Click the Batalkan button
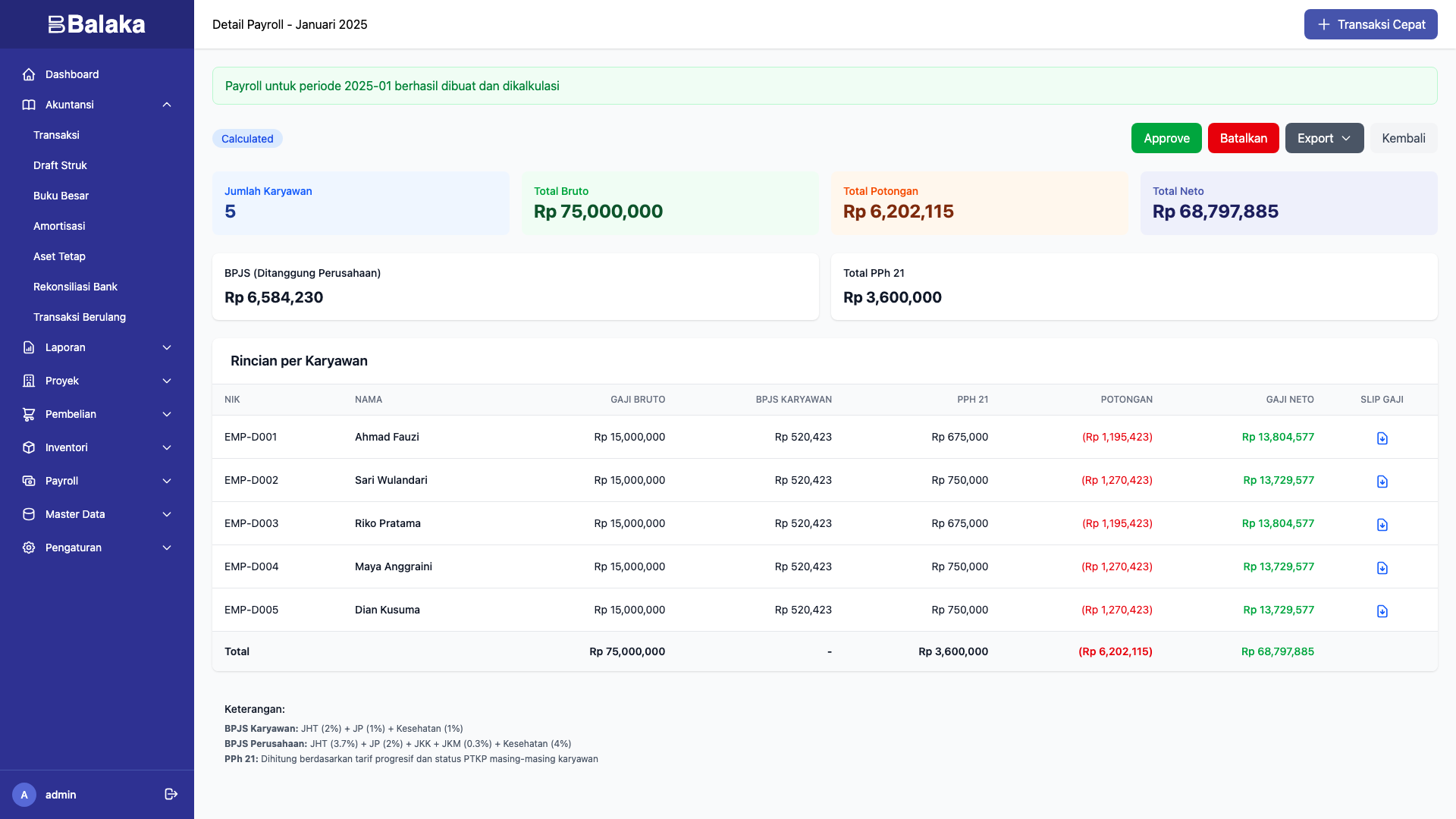 pos(1243,138)
